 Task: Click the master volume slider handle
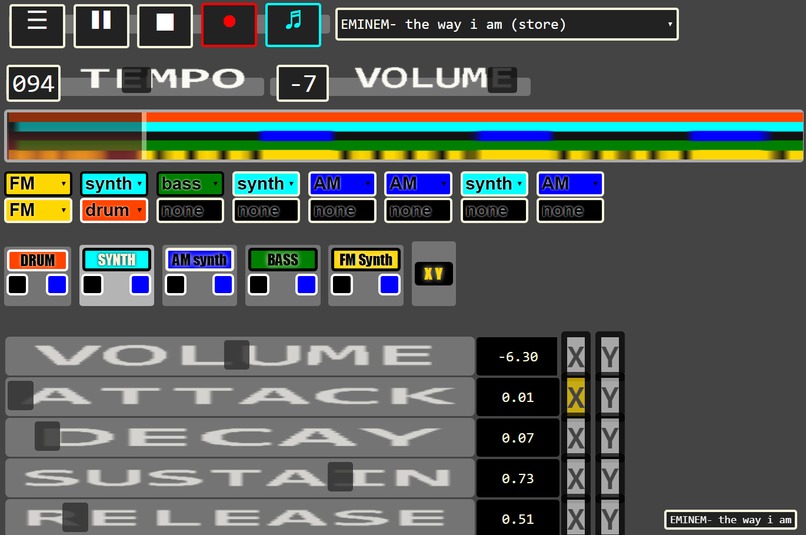502,80
